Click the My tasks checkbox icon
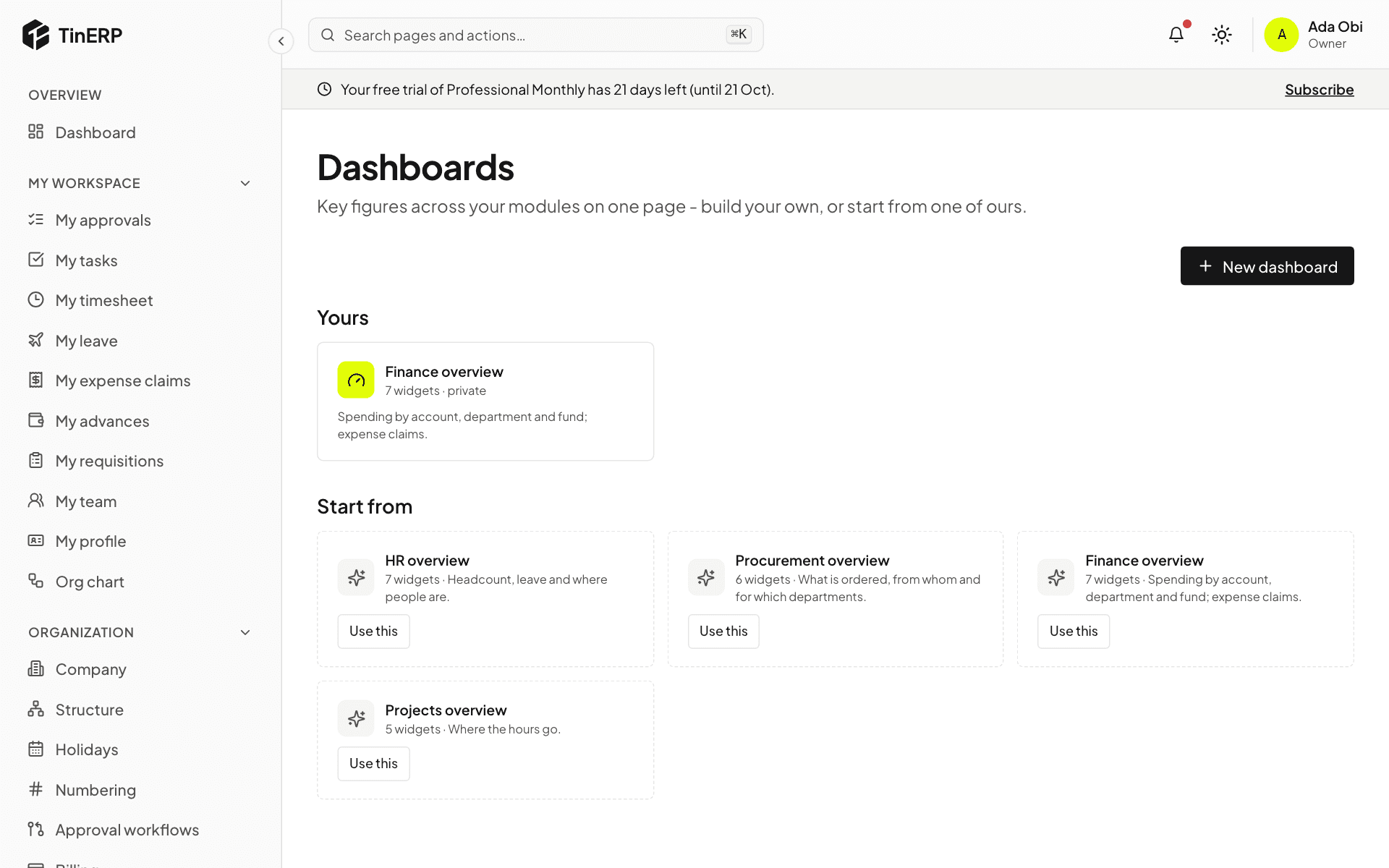 coord(35,260)
